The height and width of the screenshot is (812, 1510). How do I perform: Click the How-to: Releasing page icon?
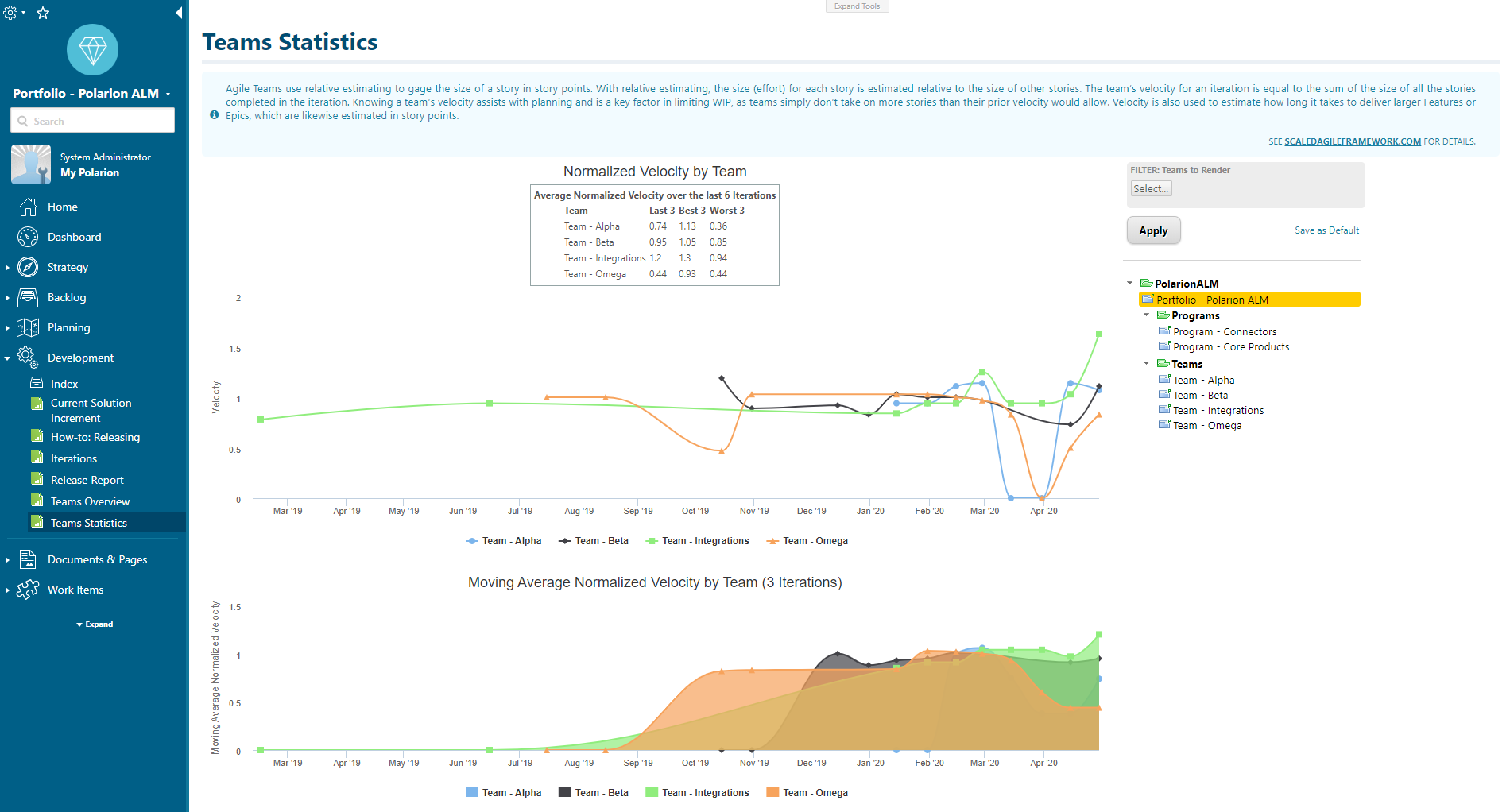click(37, 436)
